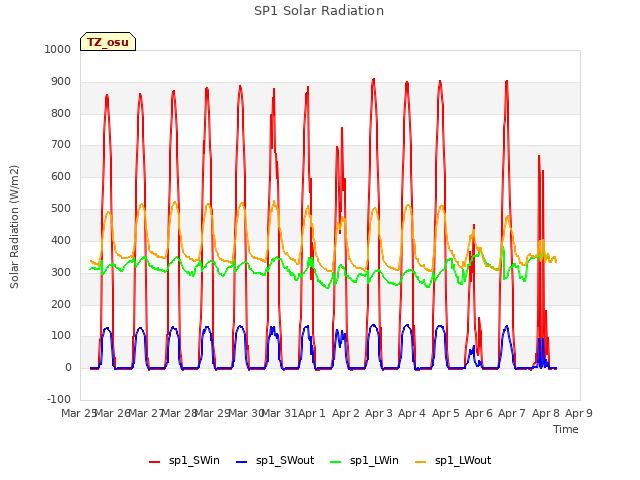Toggle sp1_SWin legend entry

point(184,461)
